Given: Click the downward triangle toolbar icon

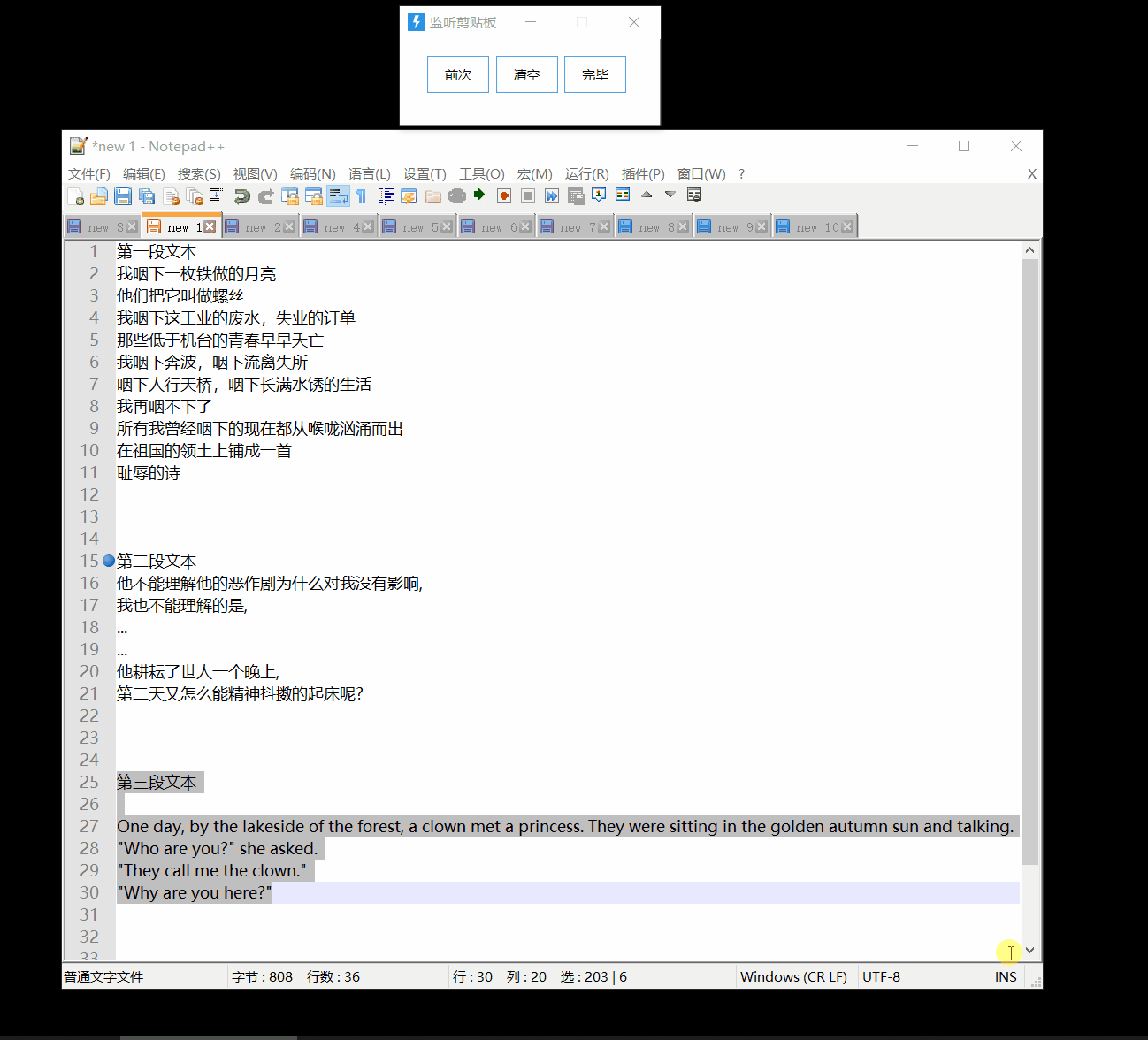Looking at the screenshot, I should (x=670, y=195).
